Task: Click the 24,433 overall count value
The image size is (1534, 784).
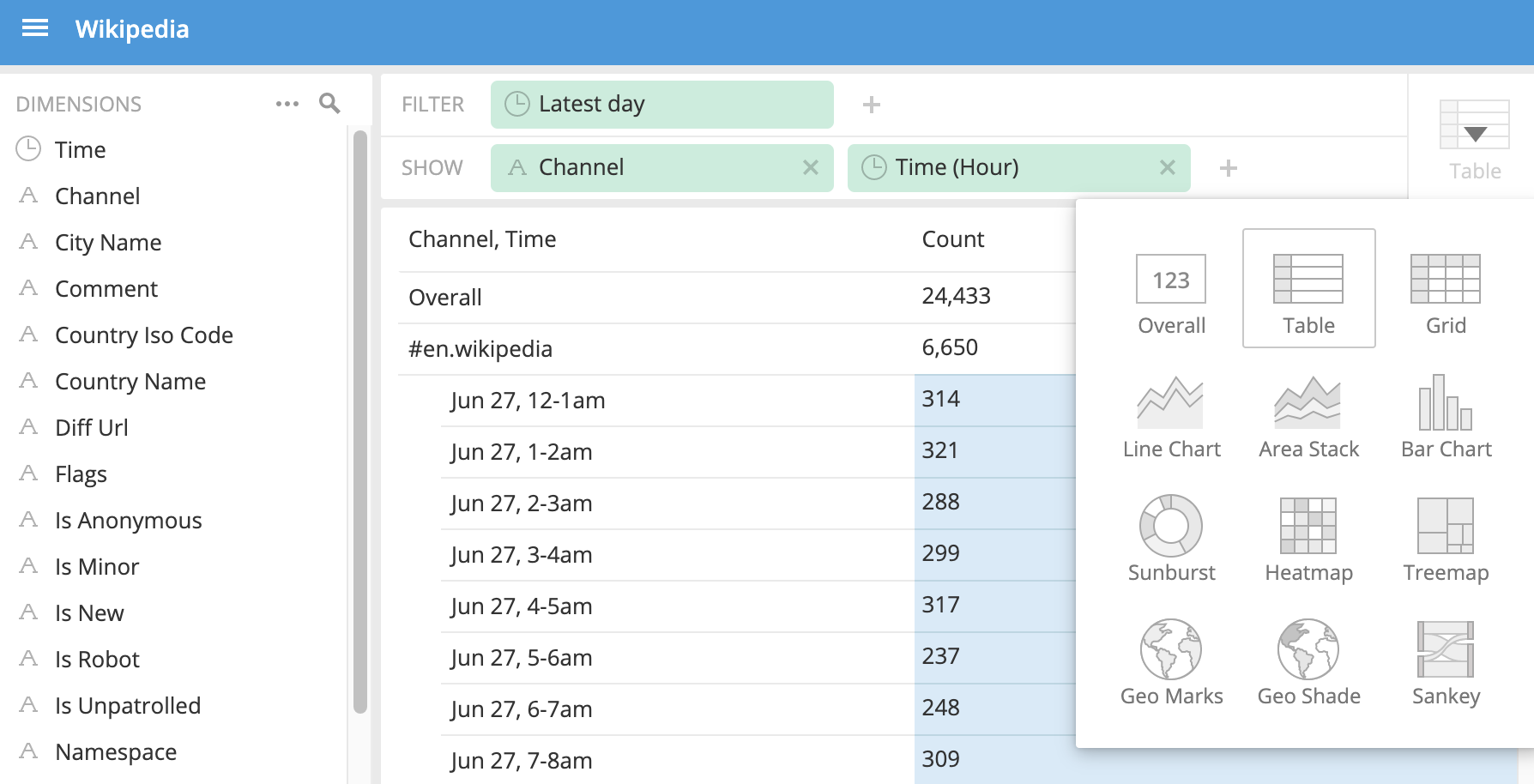Action: click(956, 296)
